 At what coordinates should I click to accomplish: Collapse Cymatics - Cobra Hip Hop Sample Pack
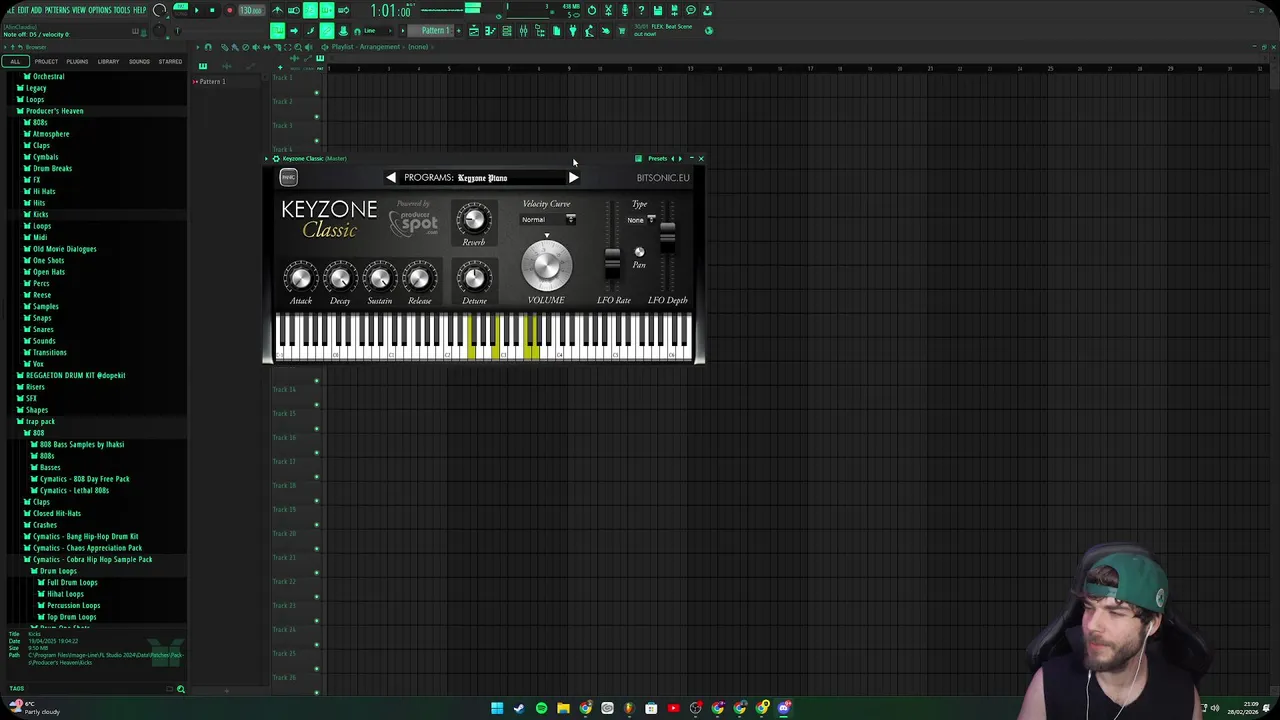click(92, 559)
